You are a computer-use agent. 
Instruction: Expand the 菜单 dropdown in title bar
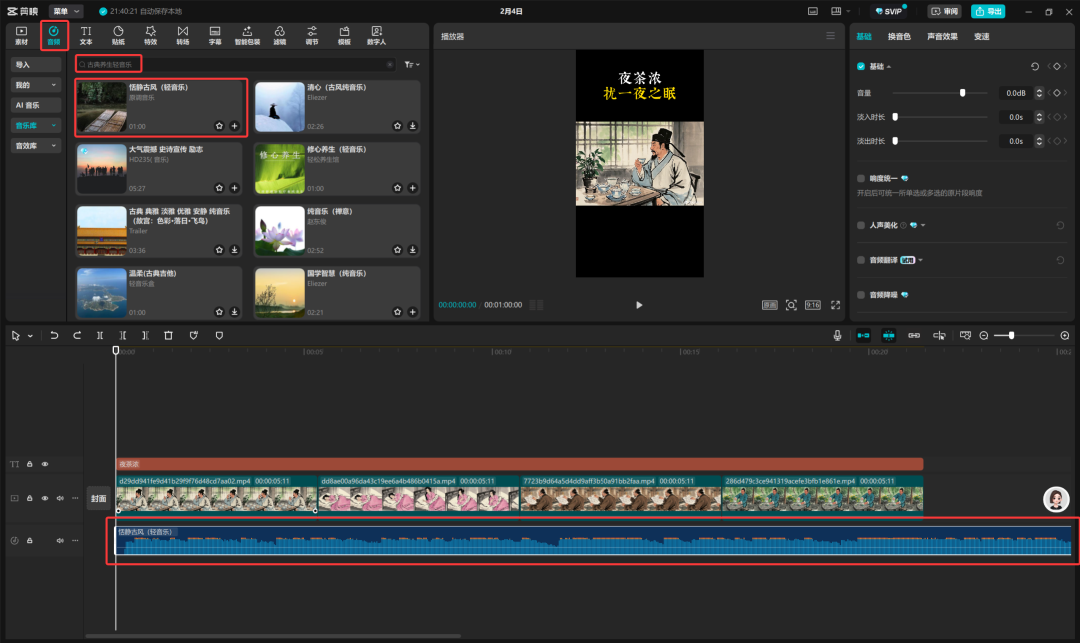click(66, 11)
